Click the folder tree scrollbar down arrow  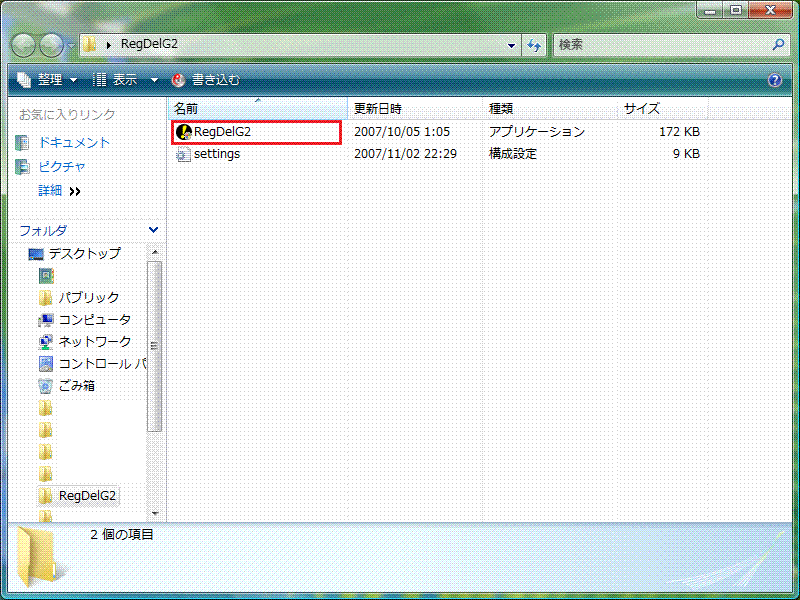(x=155, y=513)
